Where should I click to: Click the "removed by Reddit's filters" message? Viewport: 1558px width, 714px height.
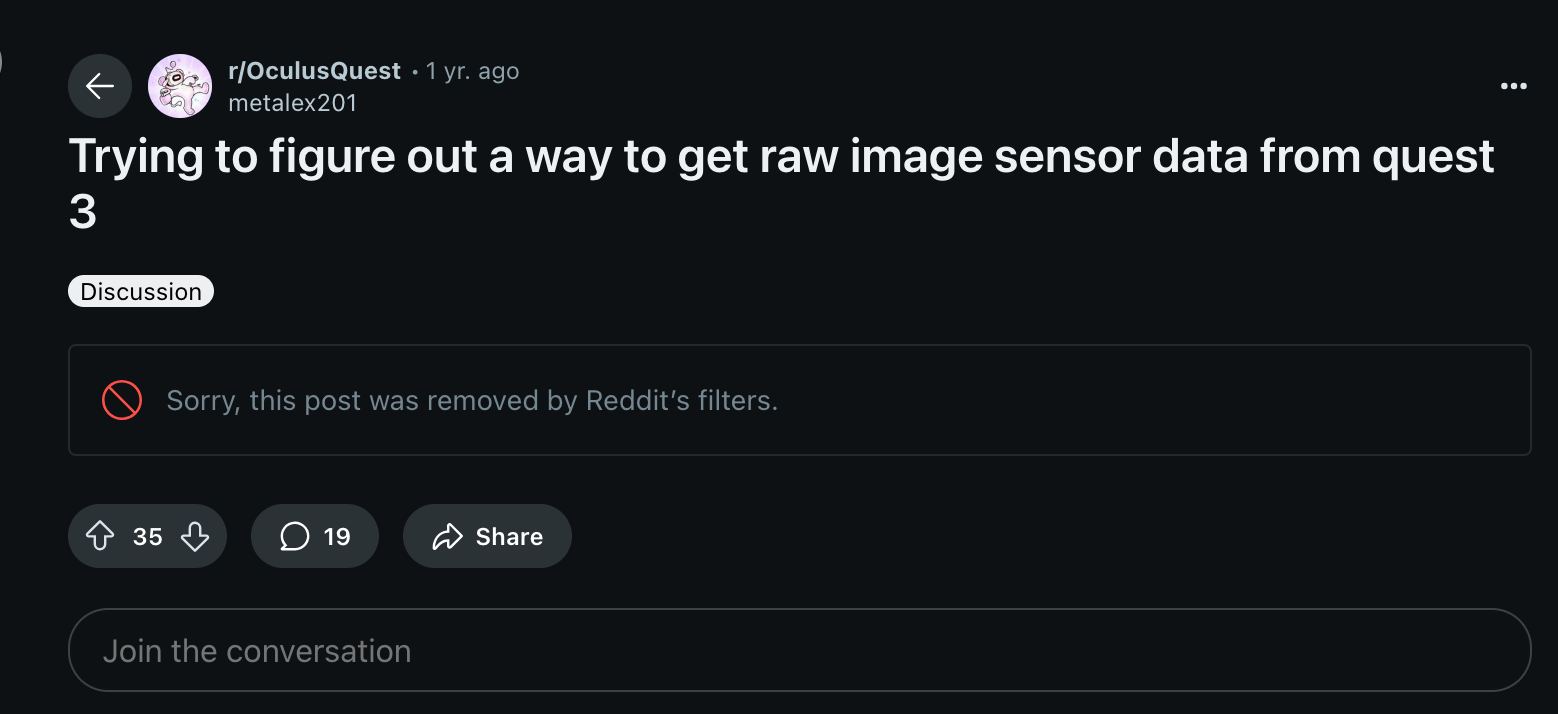[x=472, y=400]
